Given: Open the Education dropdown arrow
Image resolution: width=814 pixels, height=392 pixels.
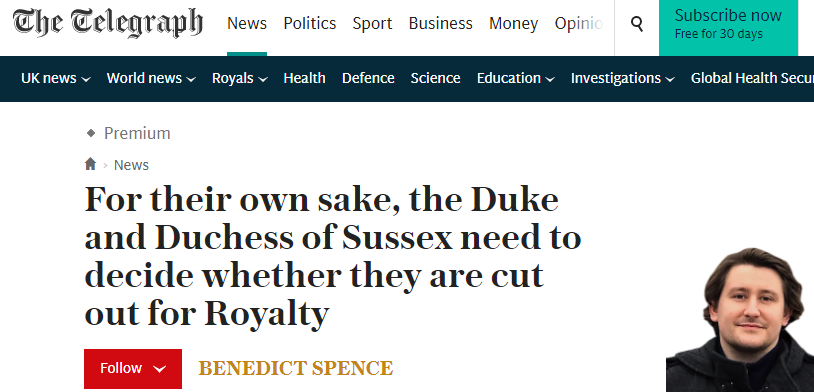Looking at the screenshot, I should click(x=550, y=79).
